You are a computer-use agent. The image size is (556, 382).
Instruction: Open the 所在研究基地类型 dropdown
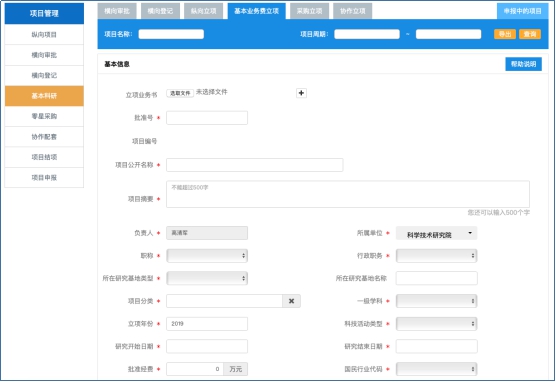207,278
